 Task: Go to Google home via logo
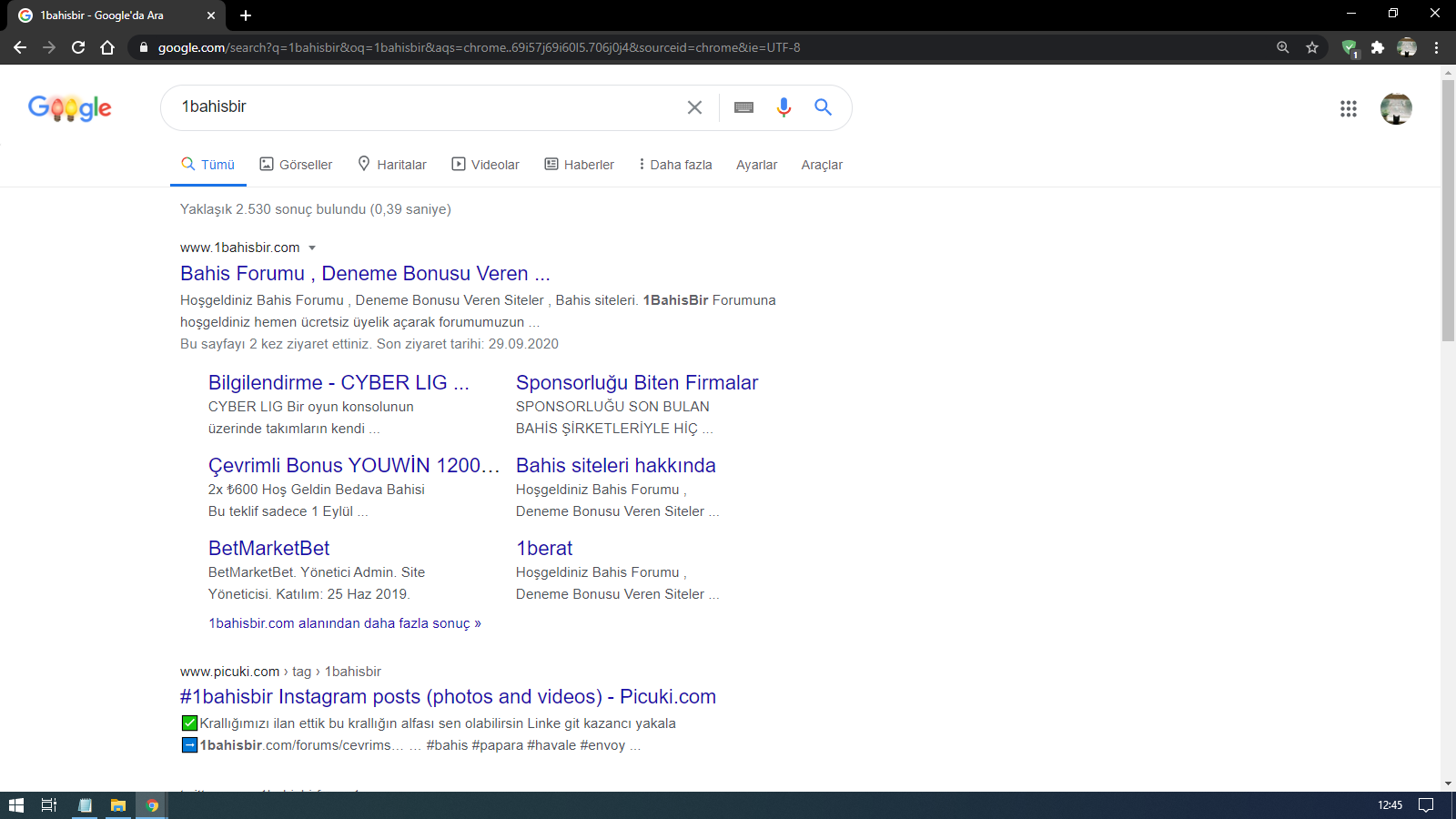[x=70, y=107]
